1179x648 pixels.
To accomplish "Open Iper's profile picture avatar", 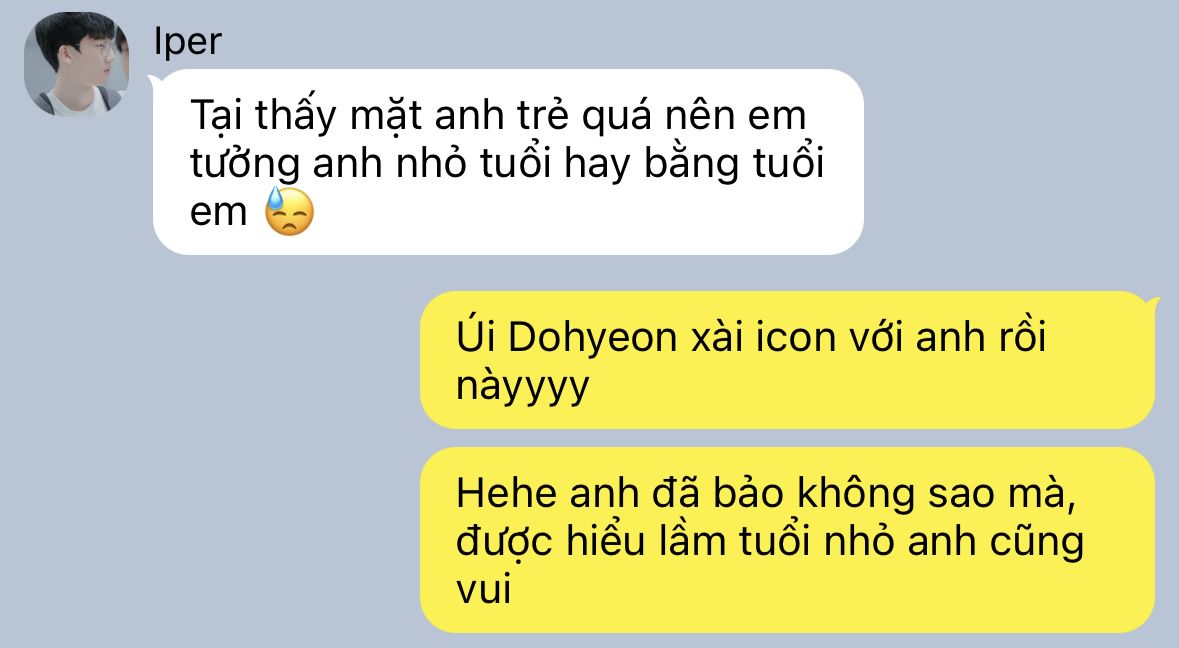I will 76,64.
